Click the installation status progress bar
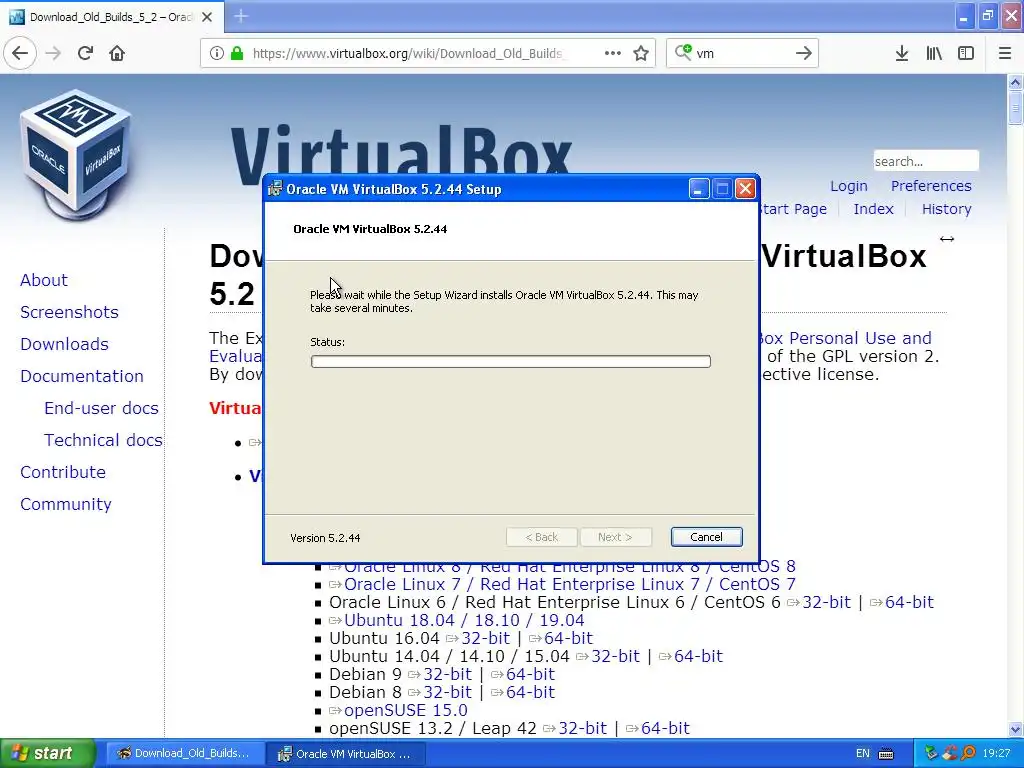 click(511, 361)
